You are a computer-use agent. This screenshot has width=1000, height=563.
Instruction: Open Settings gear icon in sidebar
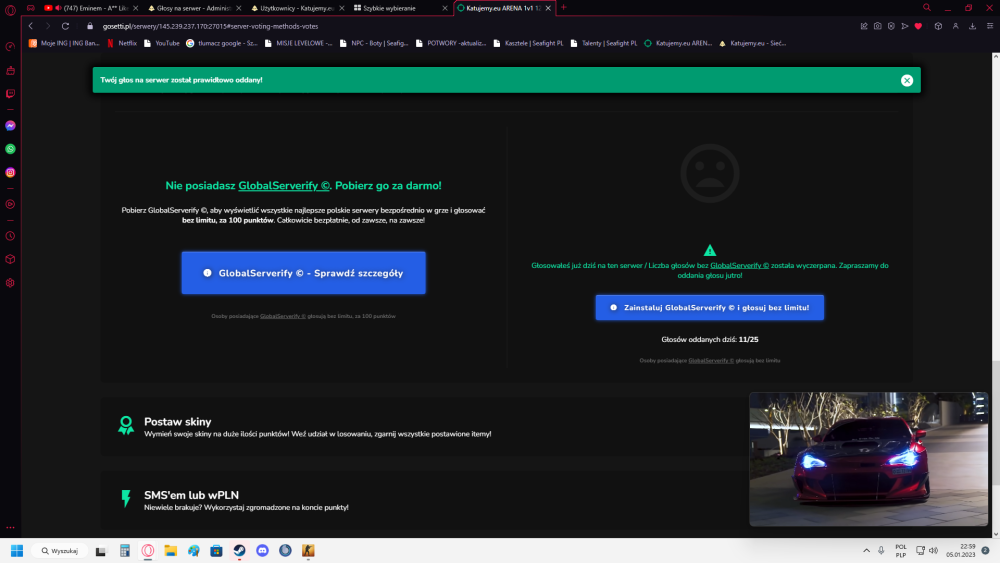(10, 283)
